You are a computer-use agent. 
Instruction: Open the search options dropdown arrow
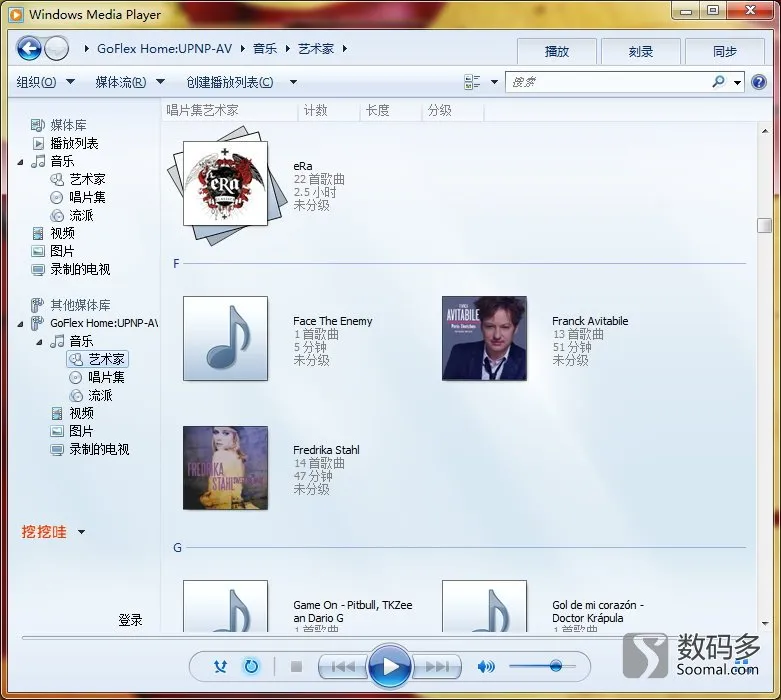click(737, 82)
